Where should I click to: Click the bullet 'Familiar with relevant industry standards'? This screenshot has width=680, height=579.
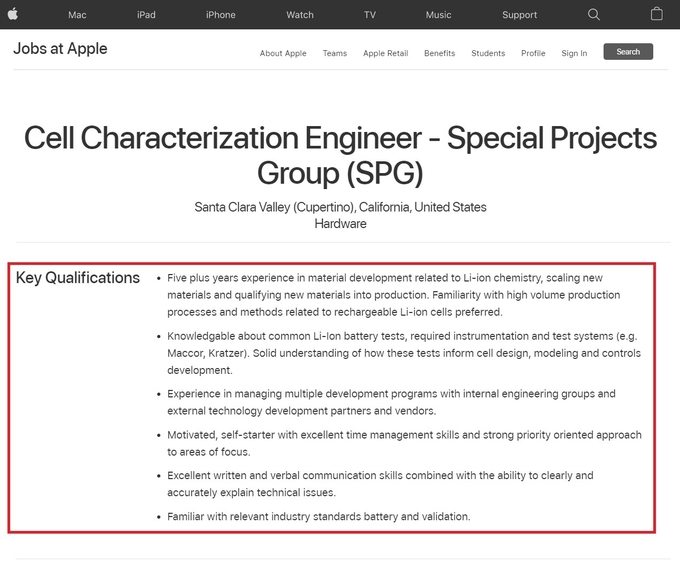point(319,517)
